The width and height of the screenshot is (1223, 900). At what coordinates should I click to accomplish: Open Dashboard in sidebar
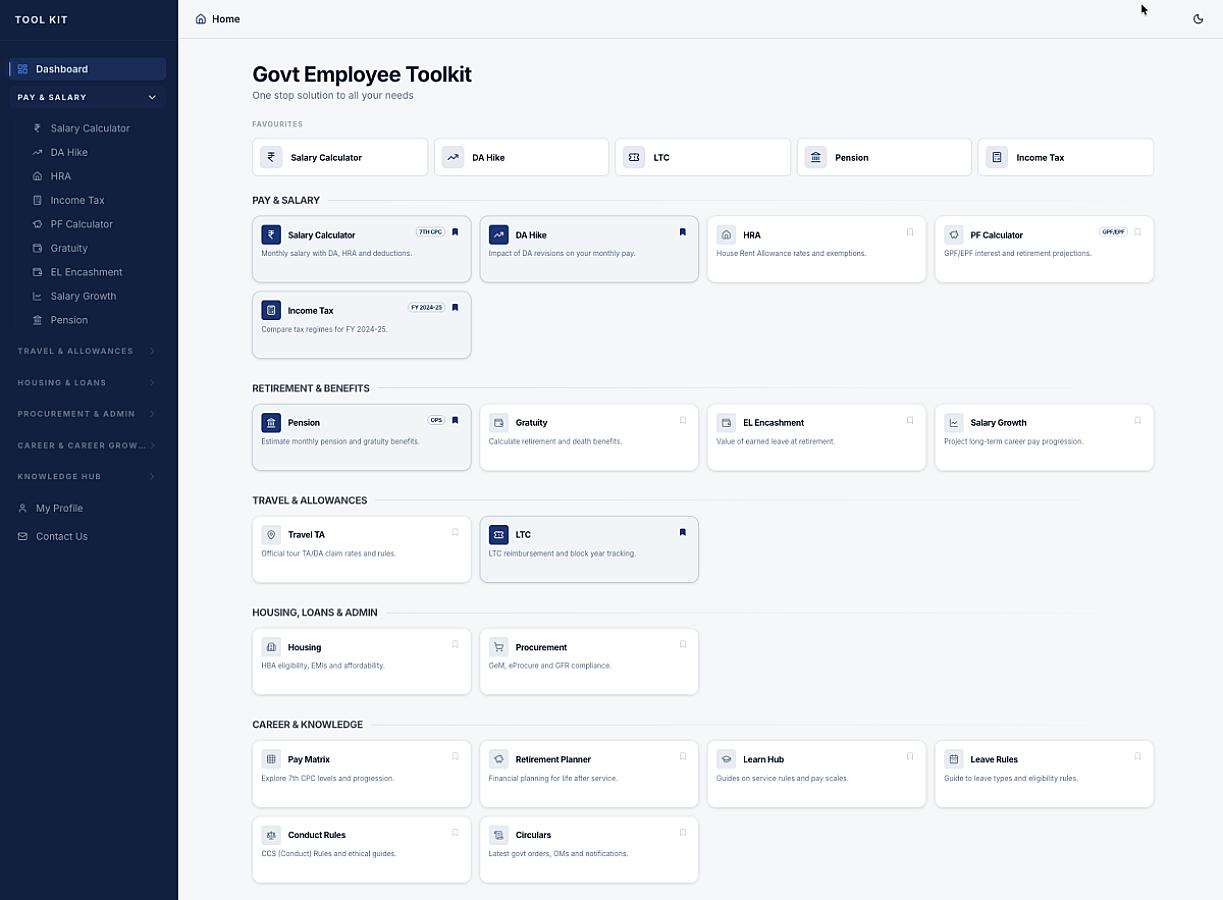coord(88,69)
